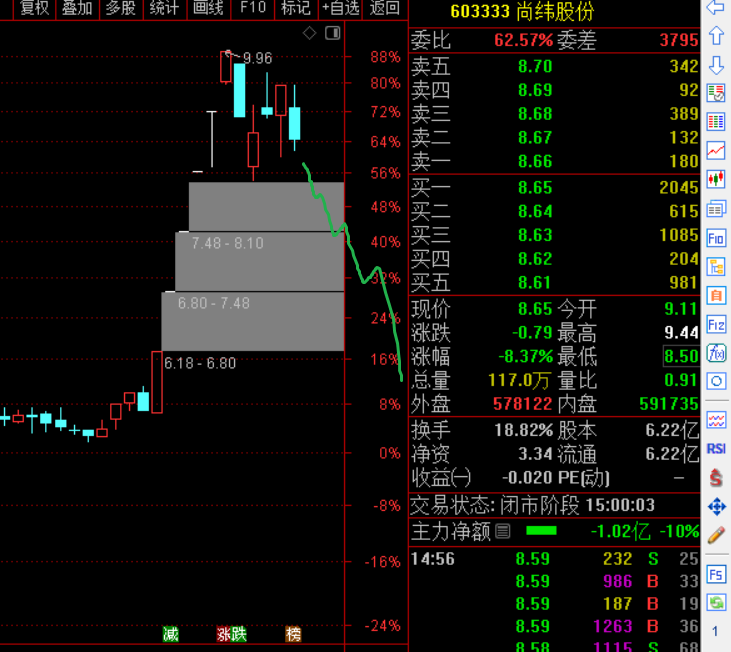Viewport: 731px width, 652px height.
Task: Click the 卖五 price 8.70
Action: tap(535, 67)
